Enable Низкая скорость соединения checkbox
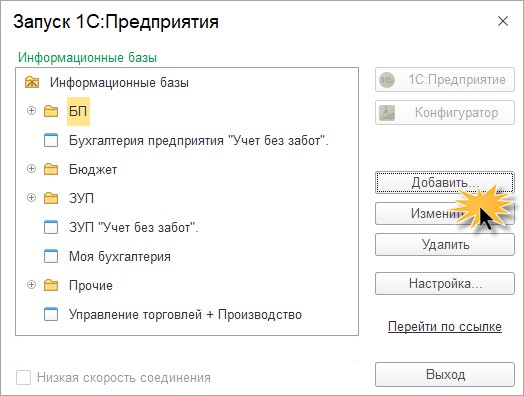 (x=23, y=378)
